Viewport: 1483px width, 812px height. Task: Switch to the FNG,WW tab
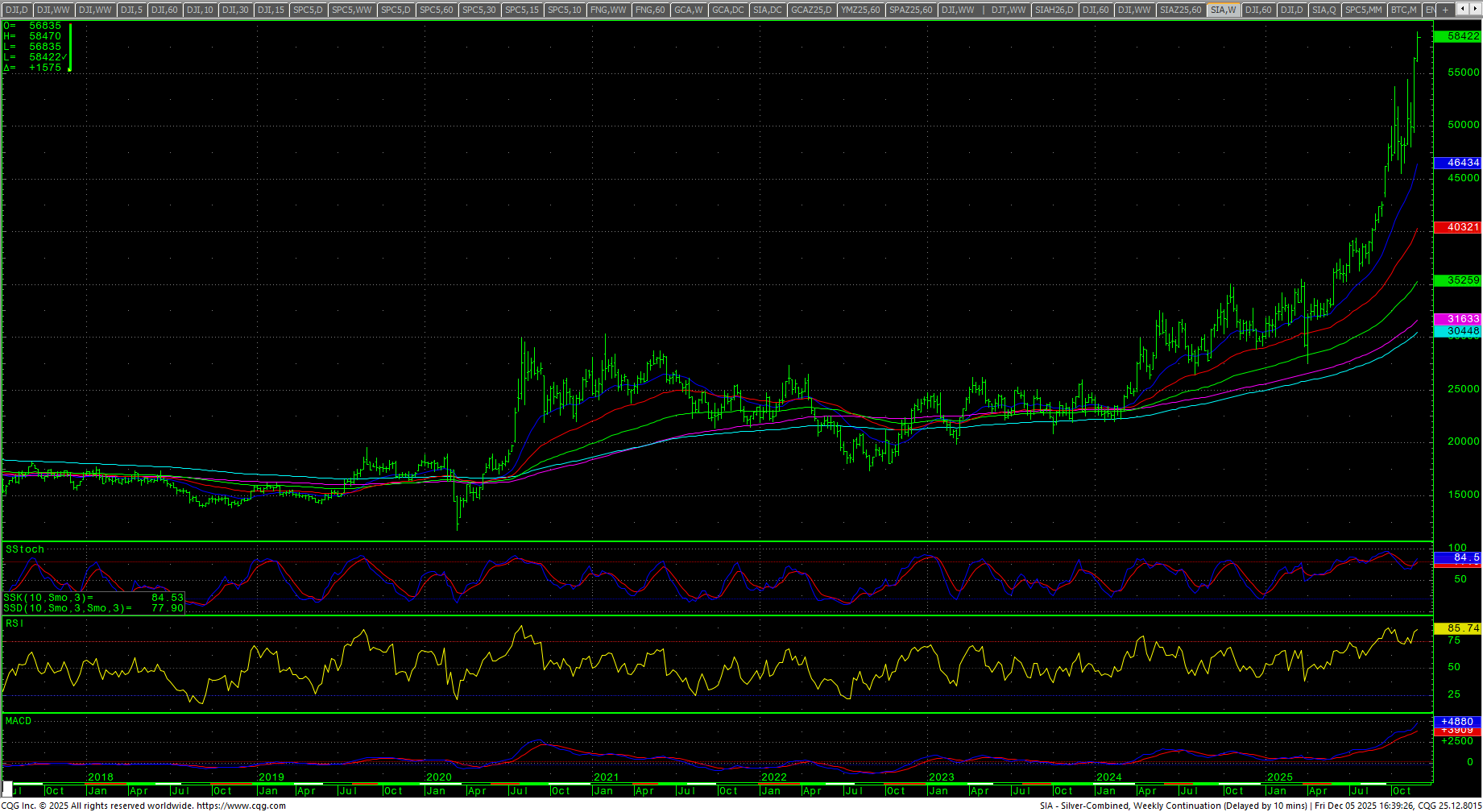(x=608, y=10)
